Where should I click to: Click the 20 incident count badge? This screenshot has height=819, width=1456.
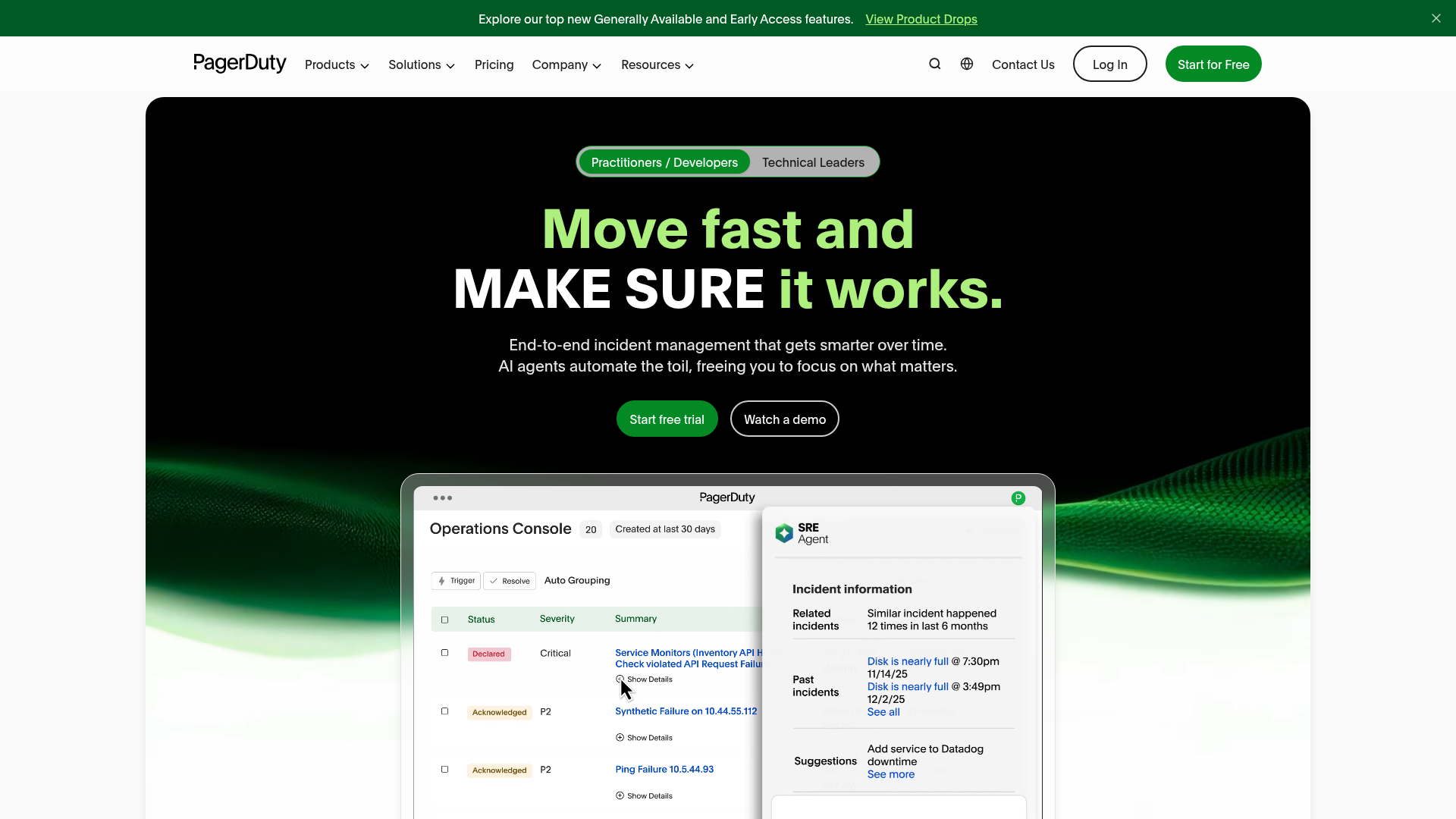click(591, 529)
